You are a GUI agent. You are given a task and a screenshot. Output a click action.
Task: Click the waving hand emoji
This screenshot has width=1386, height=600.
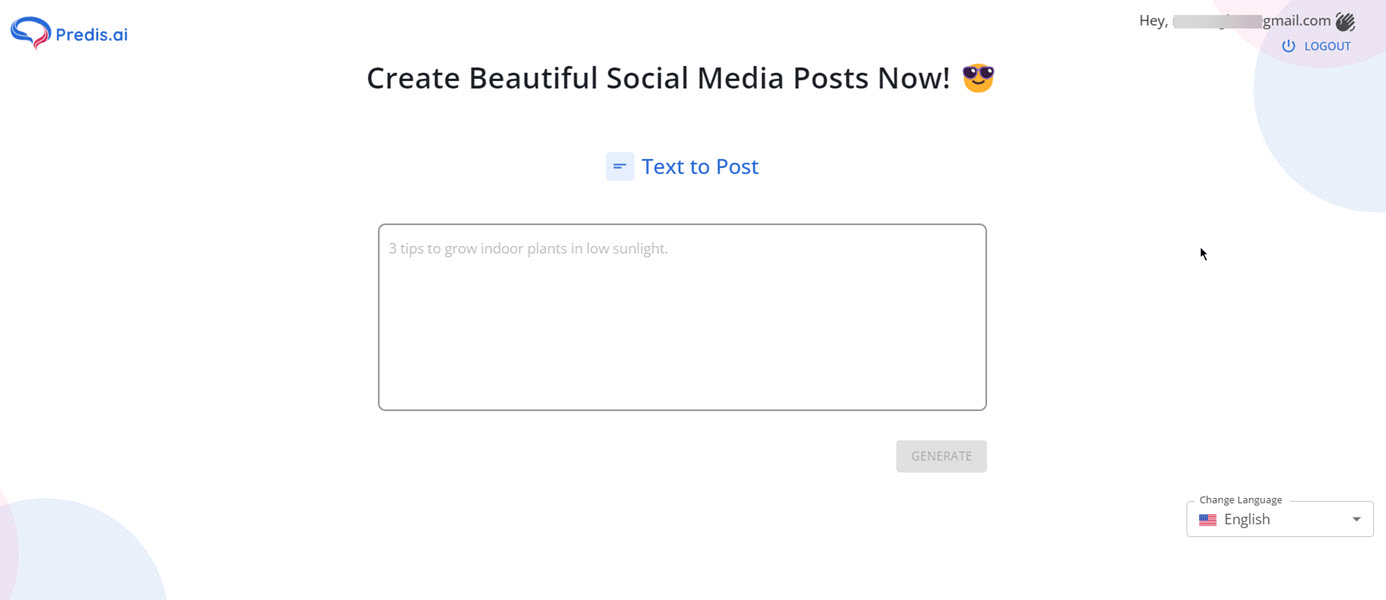[1345, 21]
